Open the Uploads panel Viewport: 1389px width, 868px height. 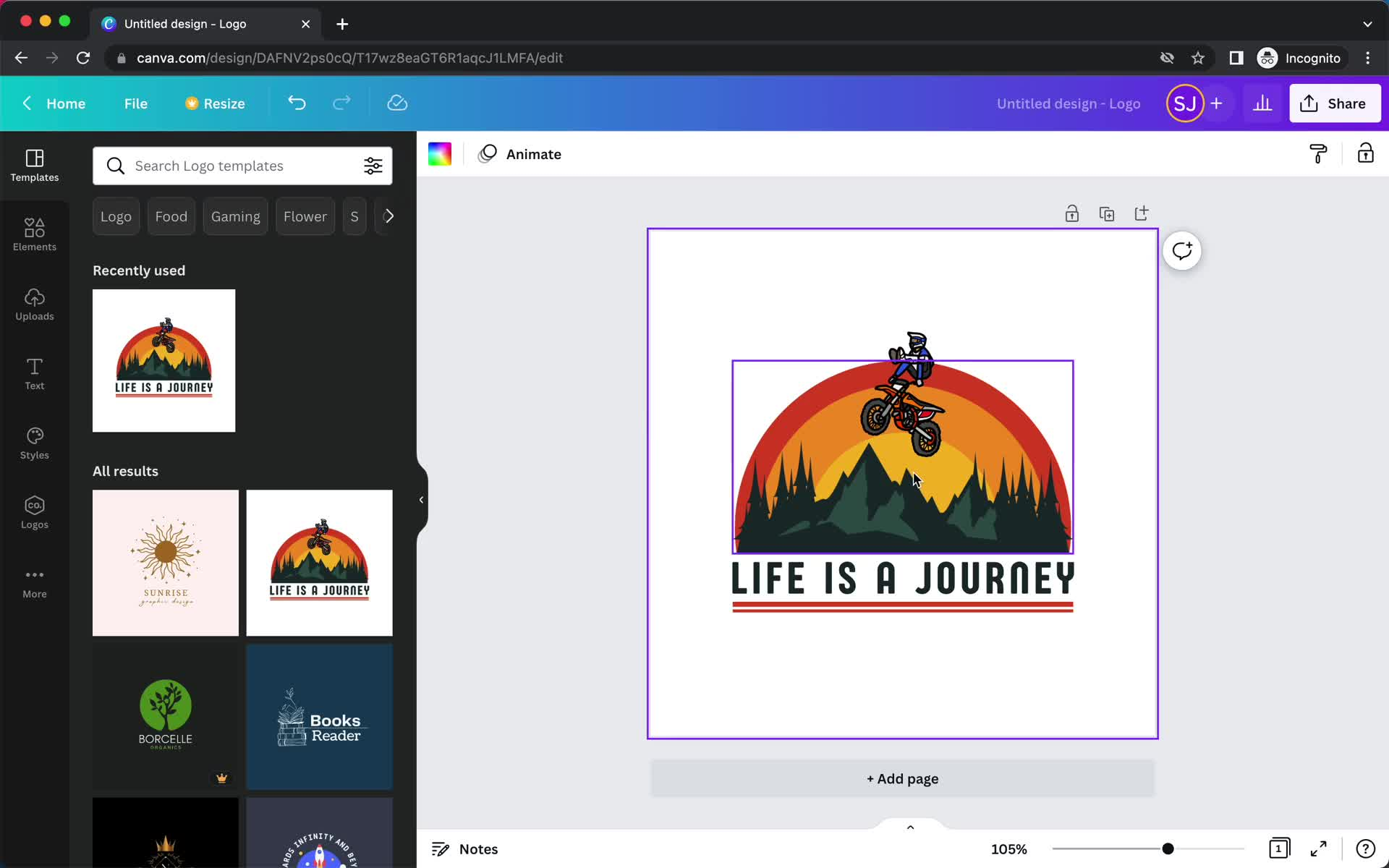35,305
